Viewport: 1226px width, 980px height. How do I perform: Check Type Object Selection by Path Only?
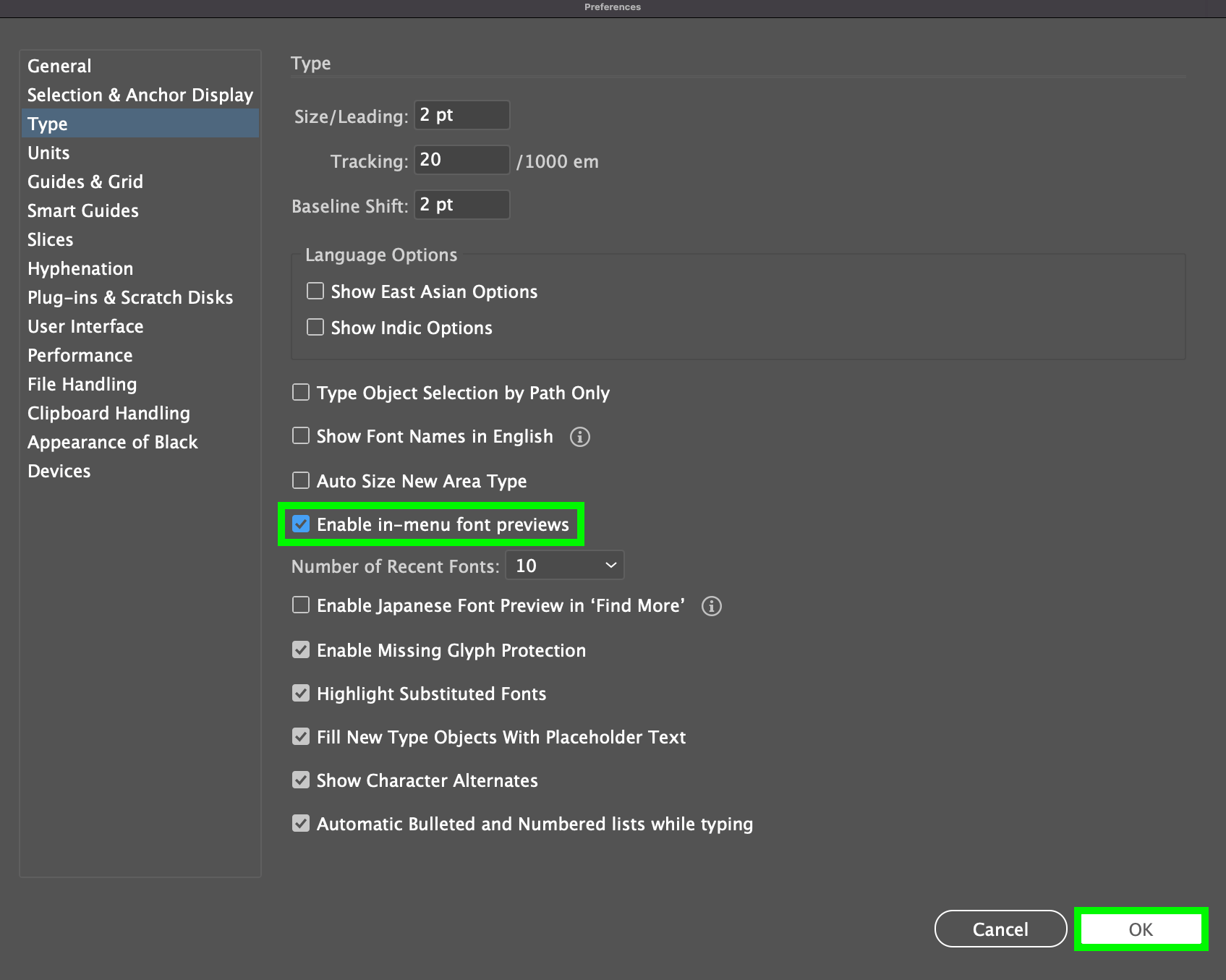pos(300,392)
